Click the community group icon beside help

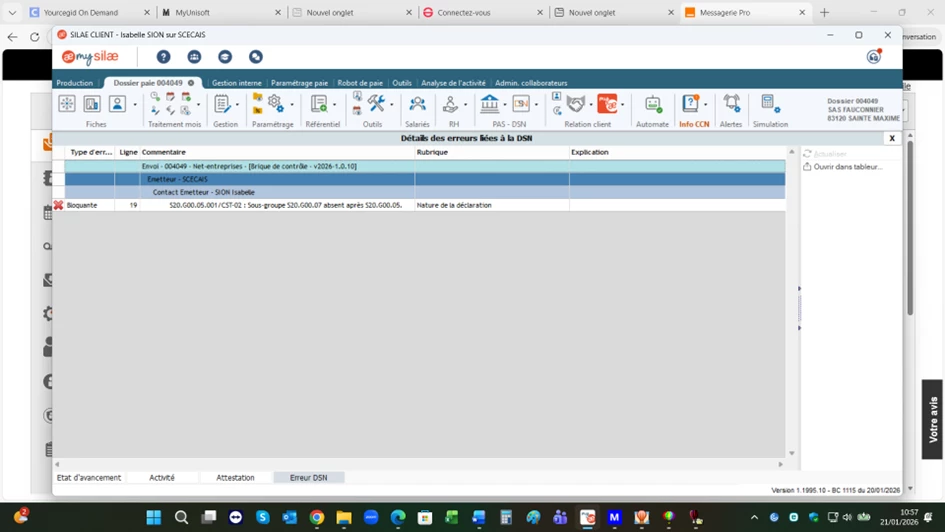pyautogui.click(x=194, y=57)
